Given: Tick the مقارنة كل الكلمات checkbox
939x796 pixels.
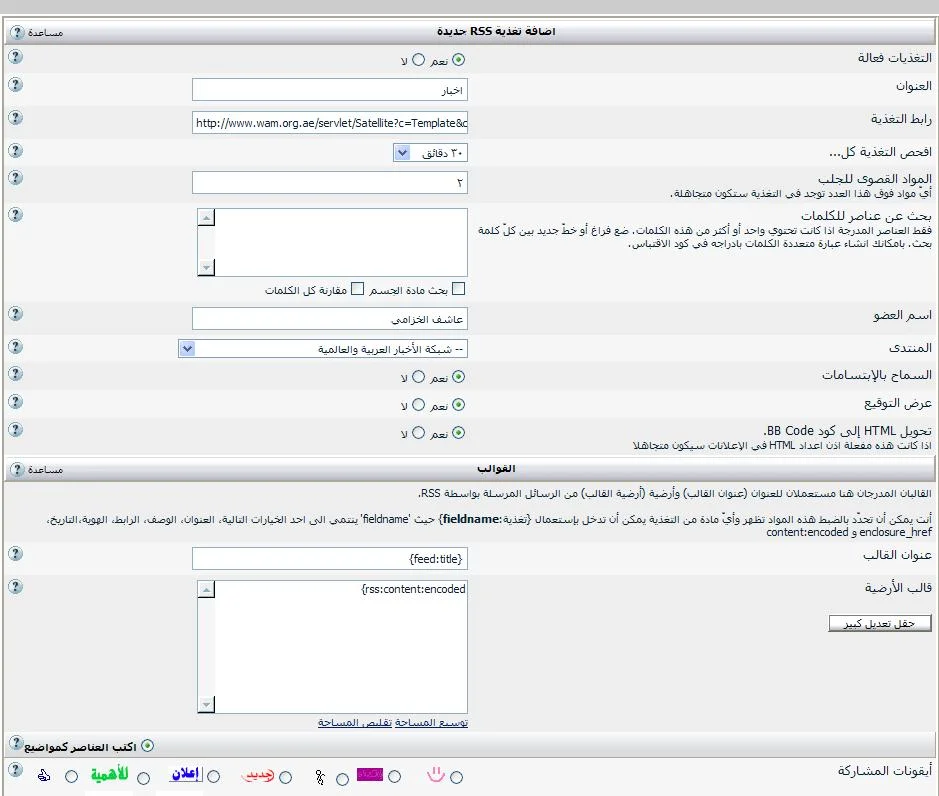Looking at the screenshot, I should [358, 289].
